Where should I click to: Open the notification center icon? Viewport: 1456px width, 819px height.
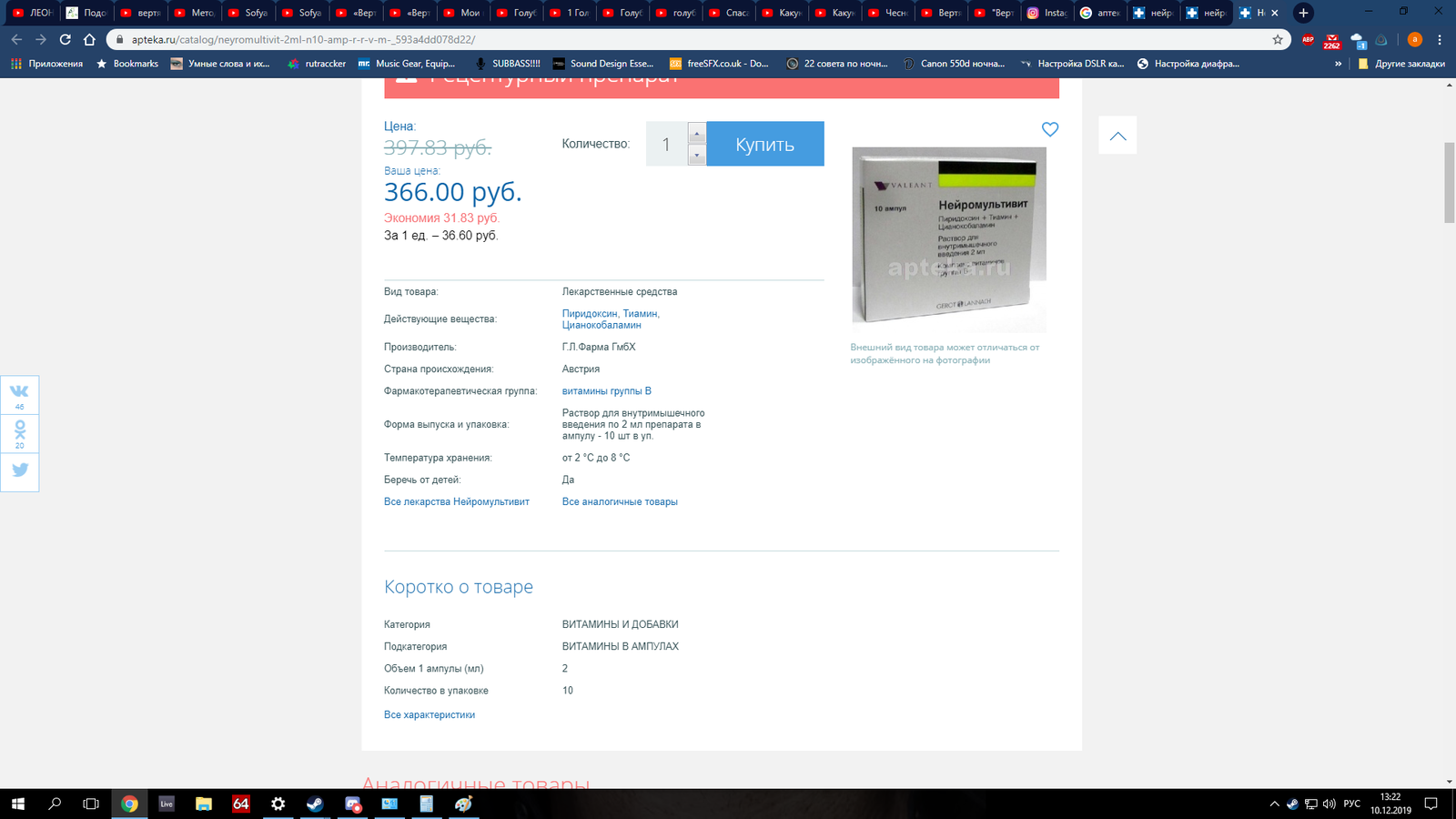click(x=1431, y=804)
